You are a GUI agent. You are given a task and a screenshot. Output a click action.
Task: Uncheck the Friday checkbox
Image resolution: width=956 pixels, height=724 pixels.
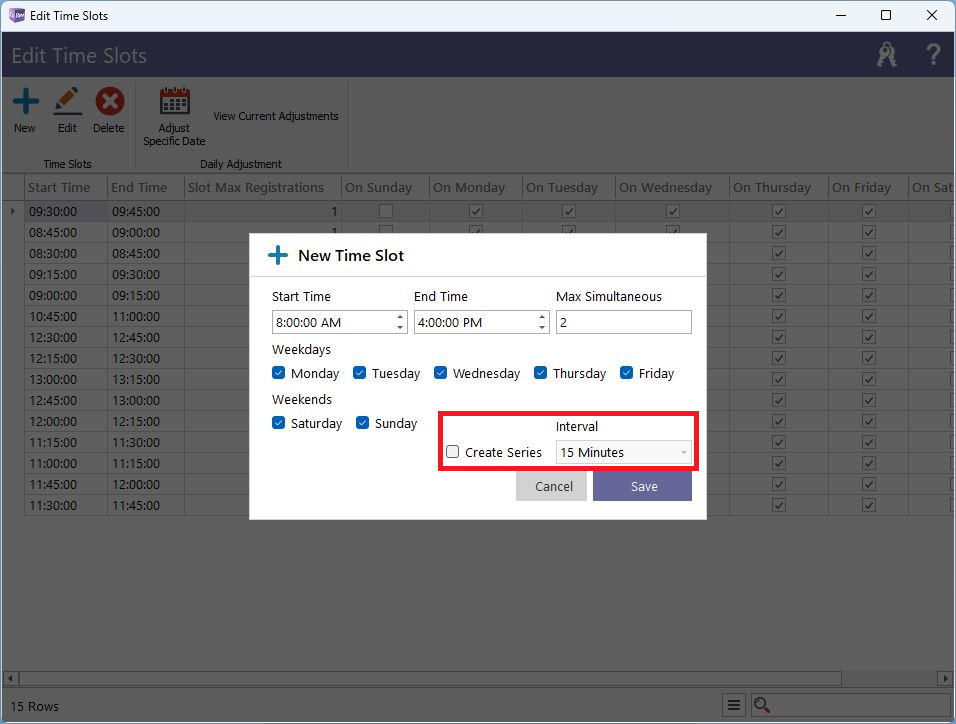point(626,373)
